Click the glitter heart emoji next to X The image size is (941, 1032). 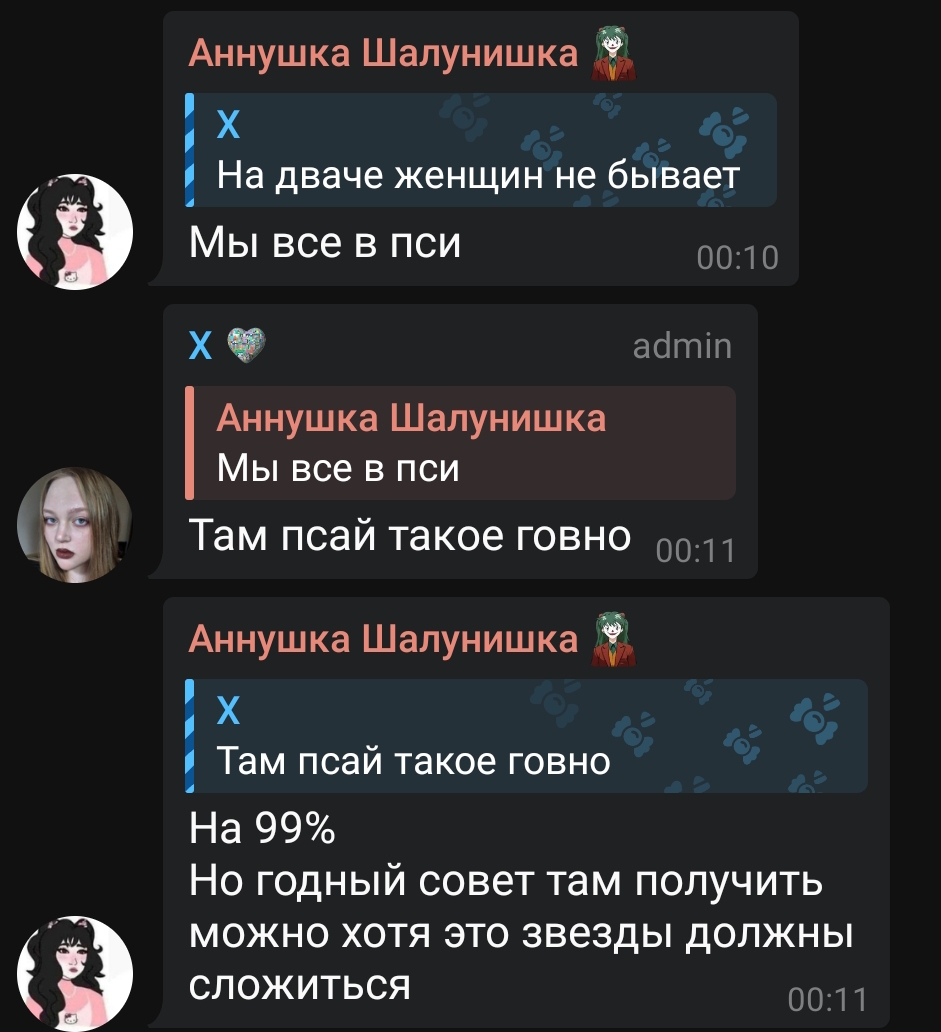[x=246, y=346]
